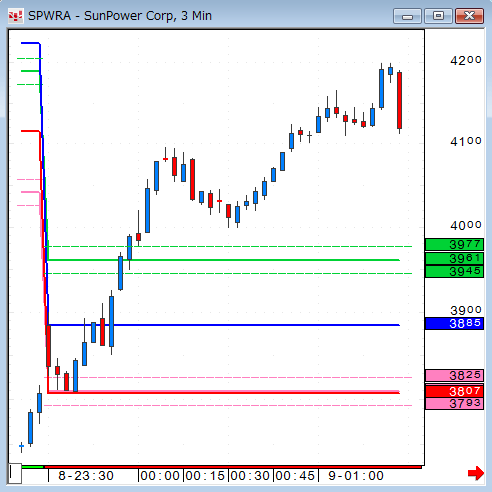The image size is (492, 492).
Task: Maximize the SunPower chart window
Action: 438,16
